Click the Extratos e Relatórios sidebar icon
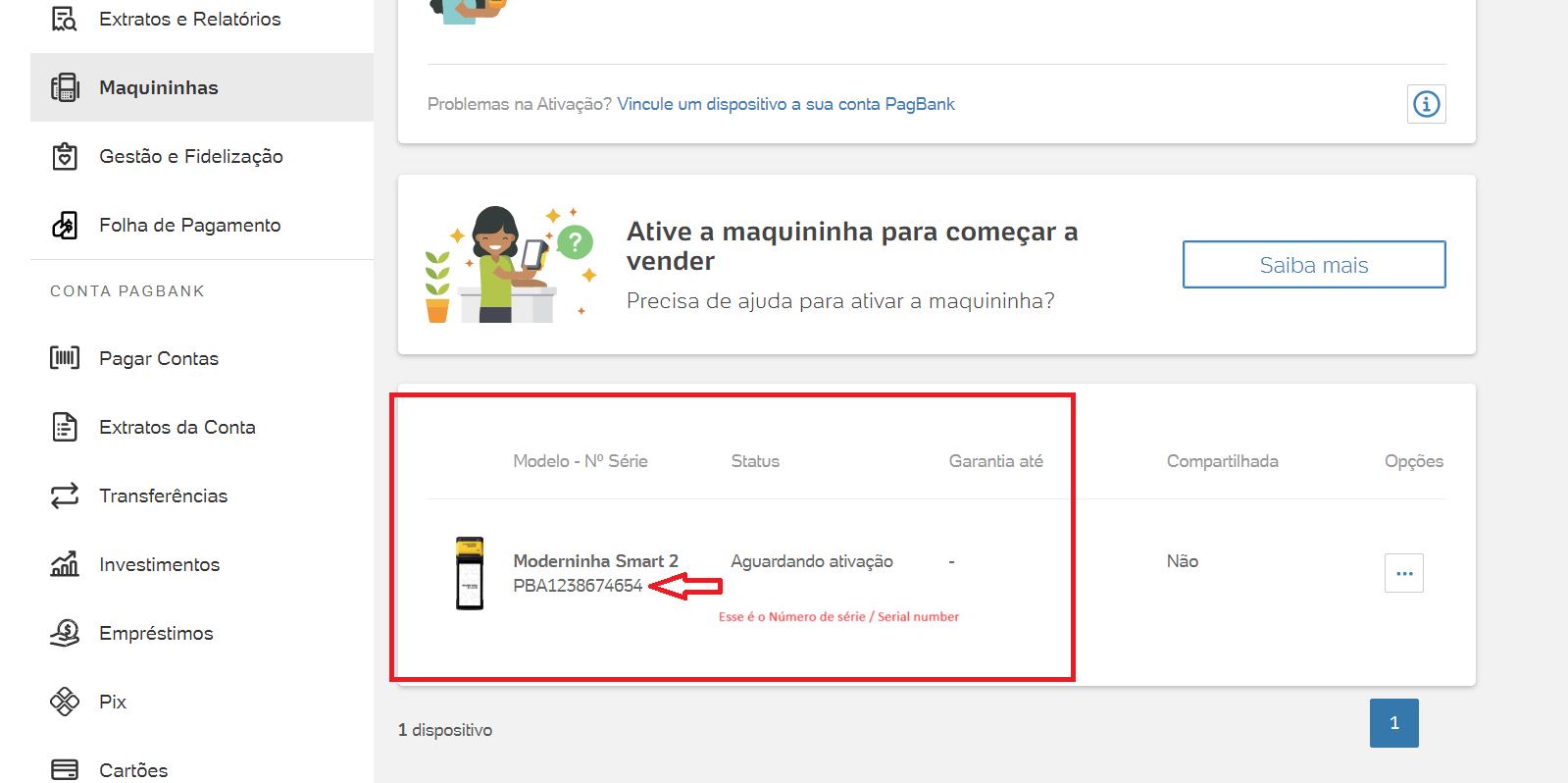The height and width of the screenshot is (783, 1568). coord(65,19)
